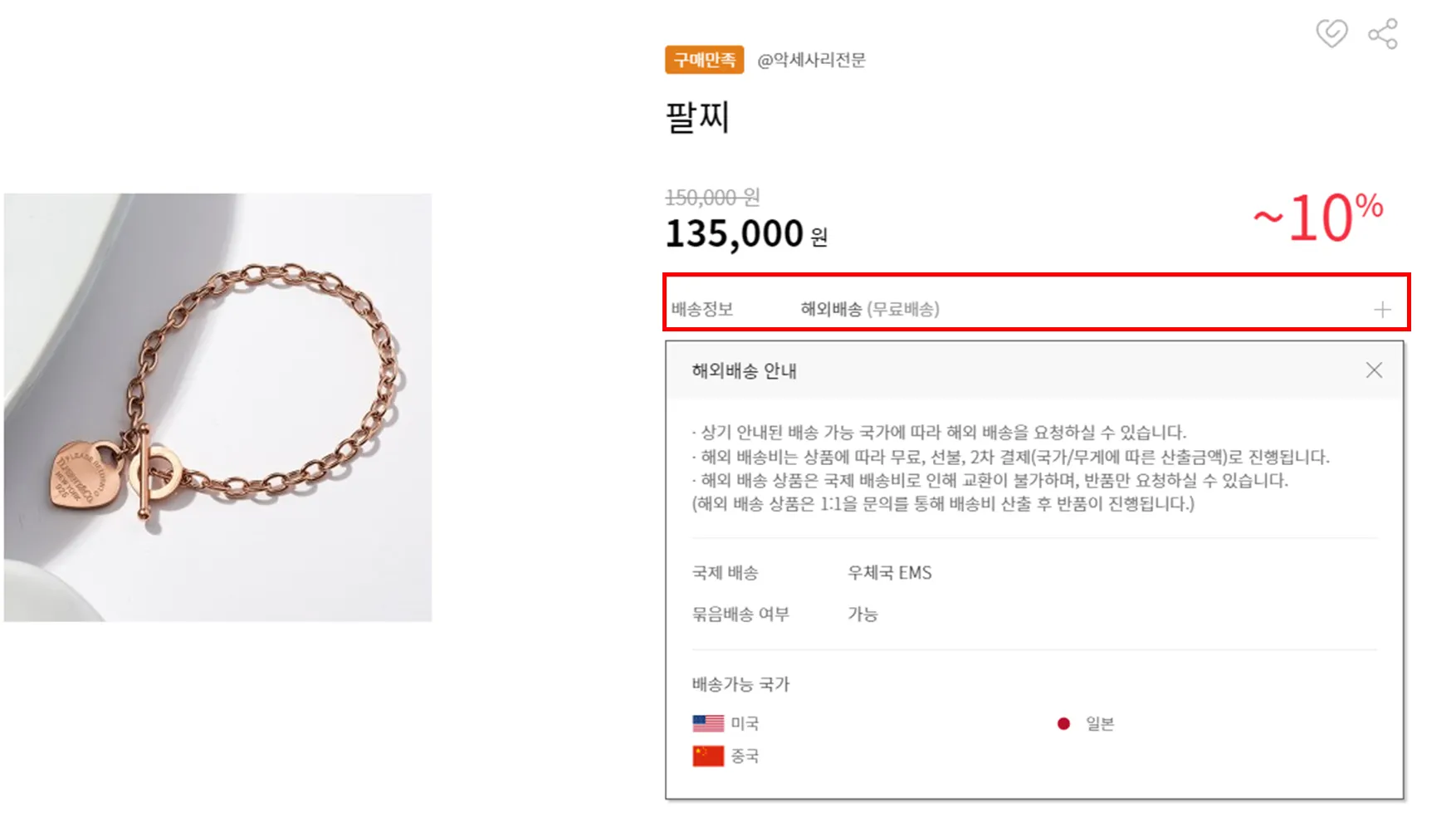Click the rose gold bracelet image
1456x823 pixels.
217,407
